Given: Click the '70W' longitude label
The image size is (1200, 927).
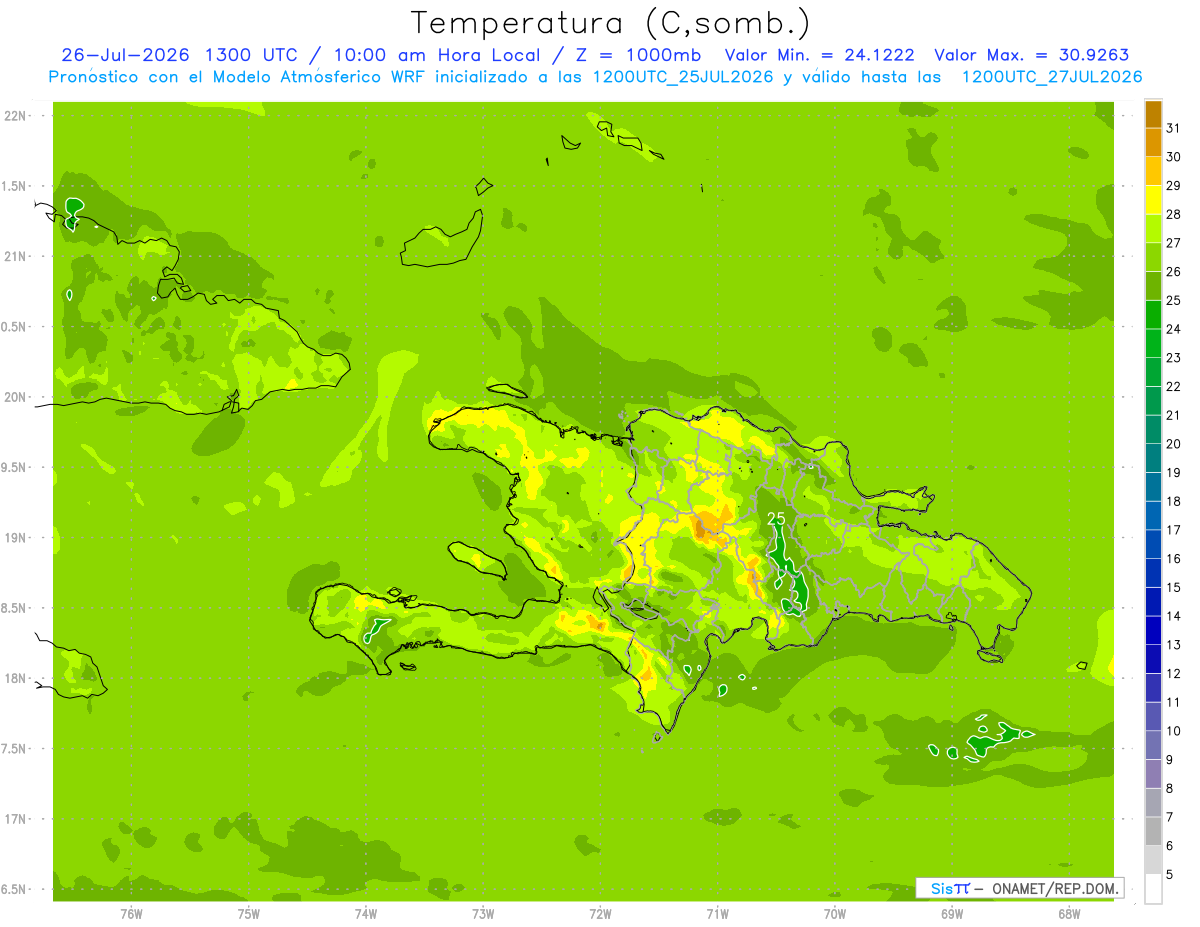Looking at the screenshot, I should coord(835,914).
